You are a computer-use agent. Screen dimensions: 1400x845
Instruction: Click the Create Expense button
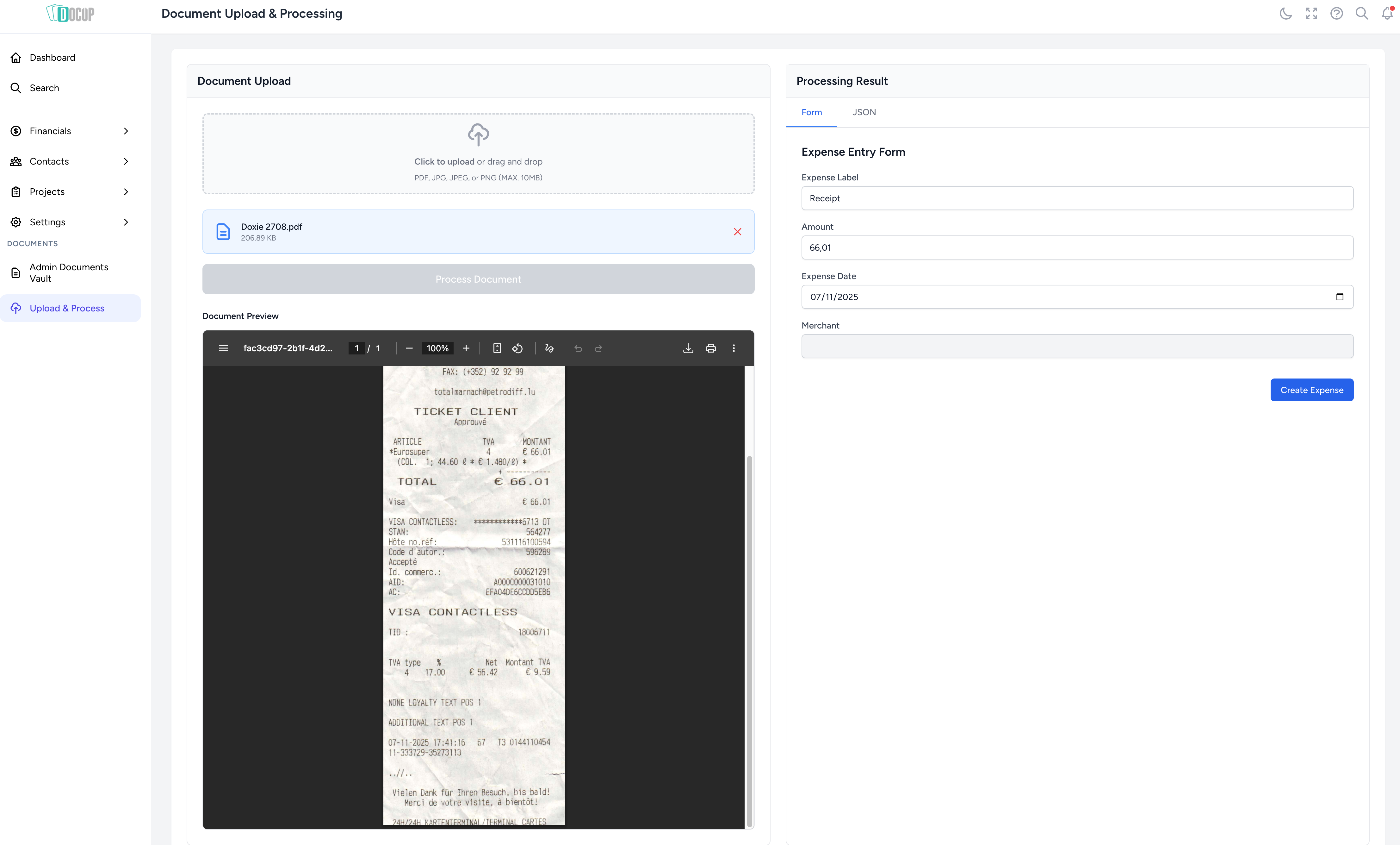pos(1311,390)
